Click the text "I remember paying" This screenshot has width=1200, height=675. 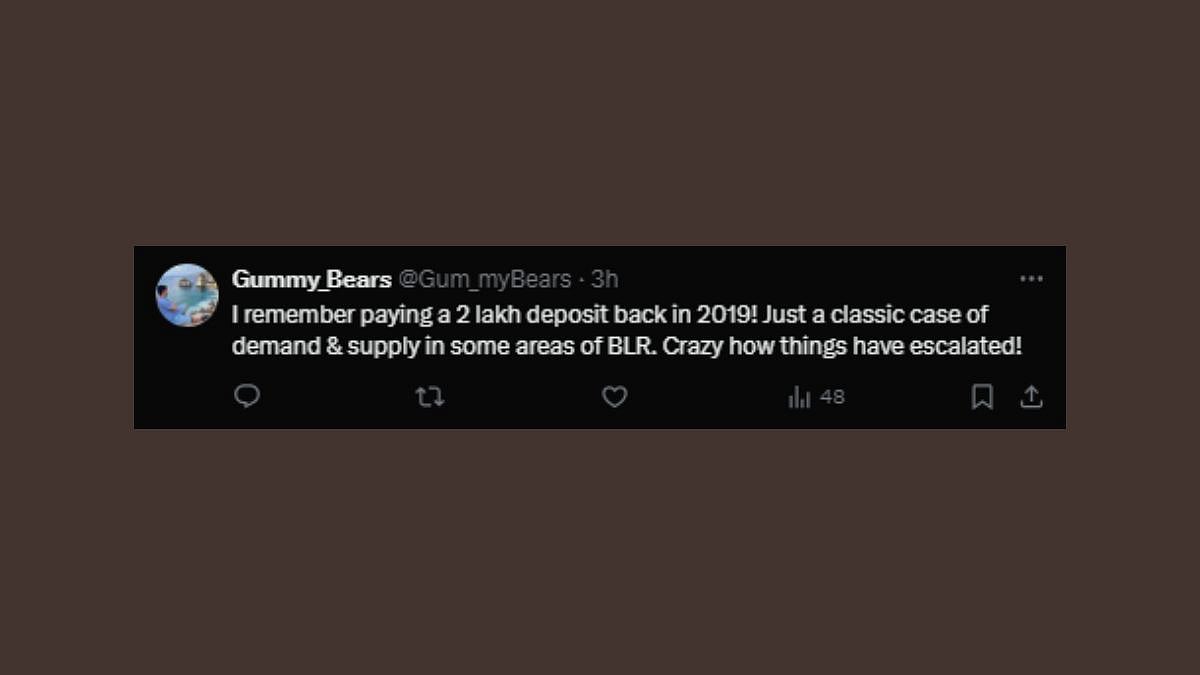(301, 315)
